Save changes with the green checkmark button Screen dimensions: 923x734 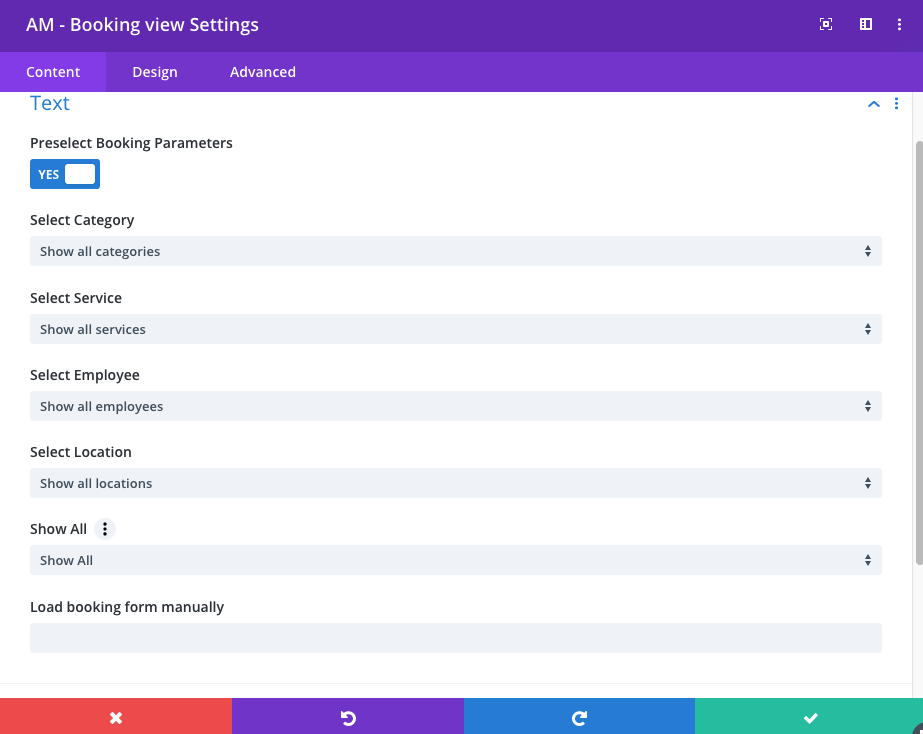810,717
